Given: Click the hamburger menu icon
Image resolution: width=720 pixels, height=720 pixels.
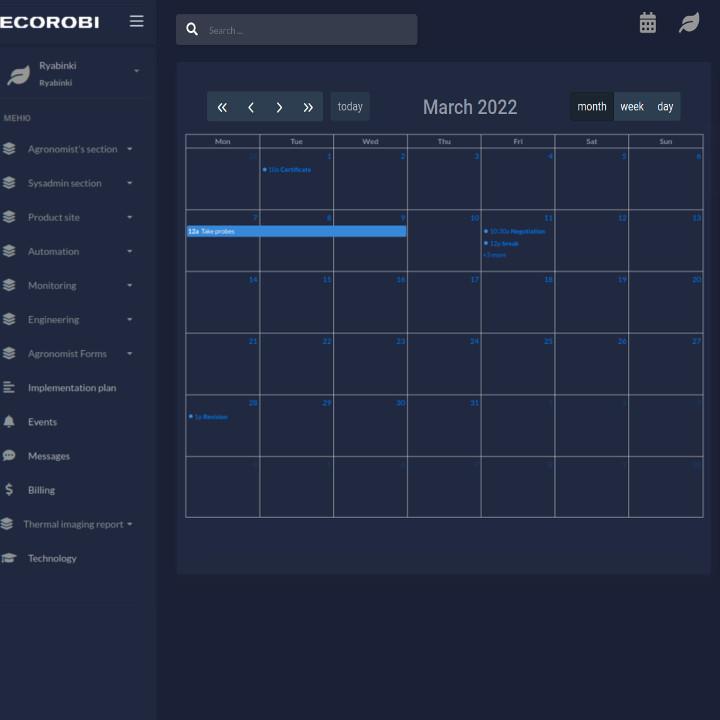Looking at the screenshot, I should 136,21.
